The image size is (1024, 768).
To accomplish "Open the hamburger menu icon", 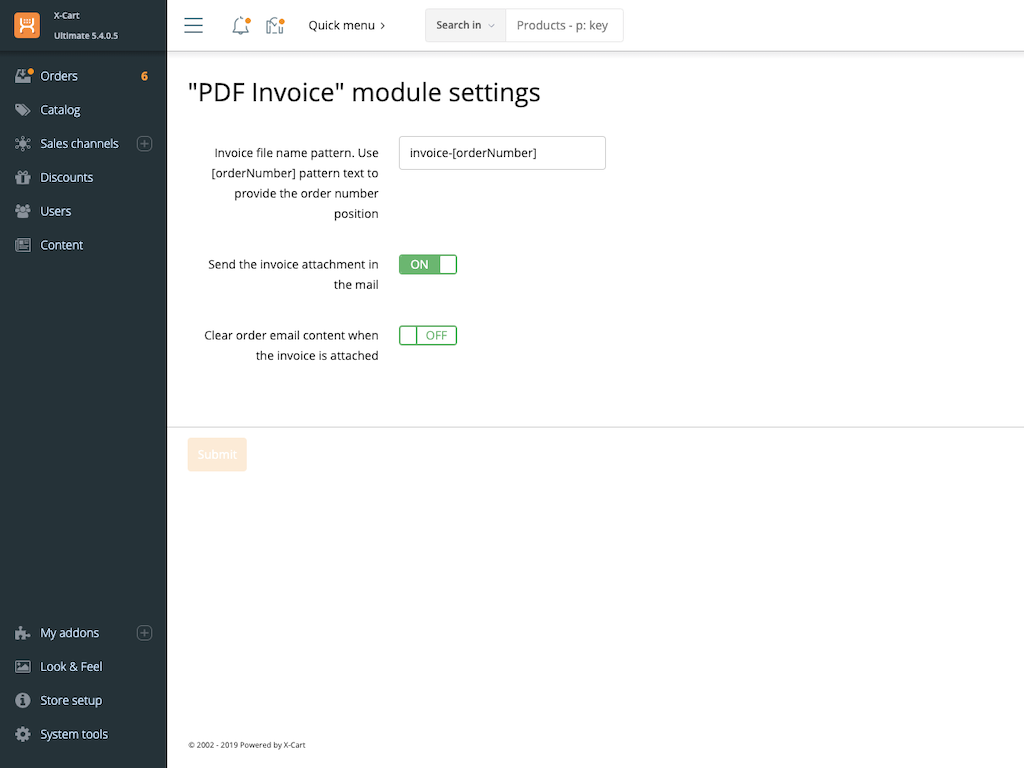I will [x=194, y=25].
